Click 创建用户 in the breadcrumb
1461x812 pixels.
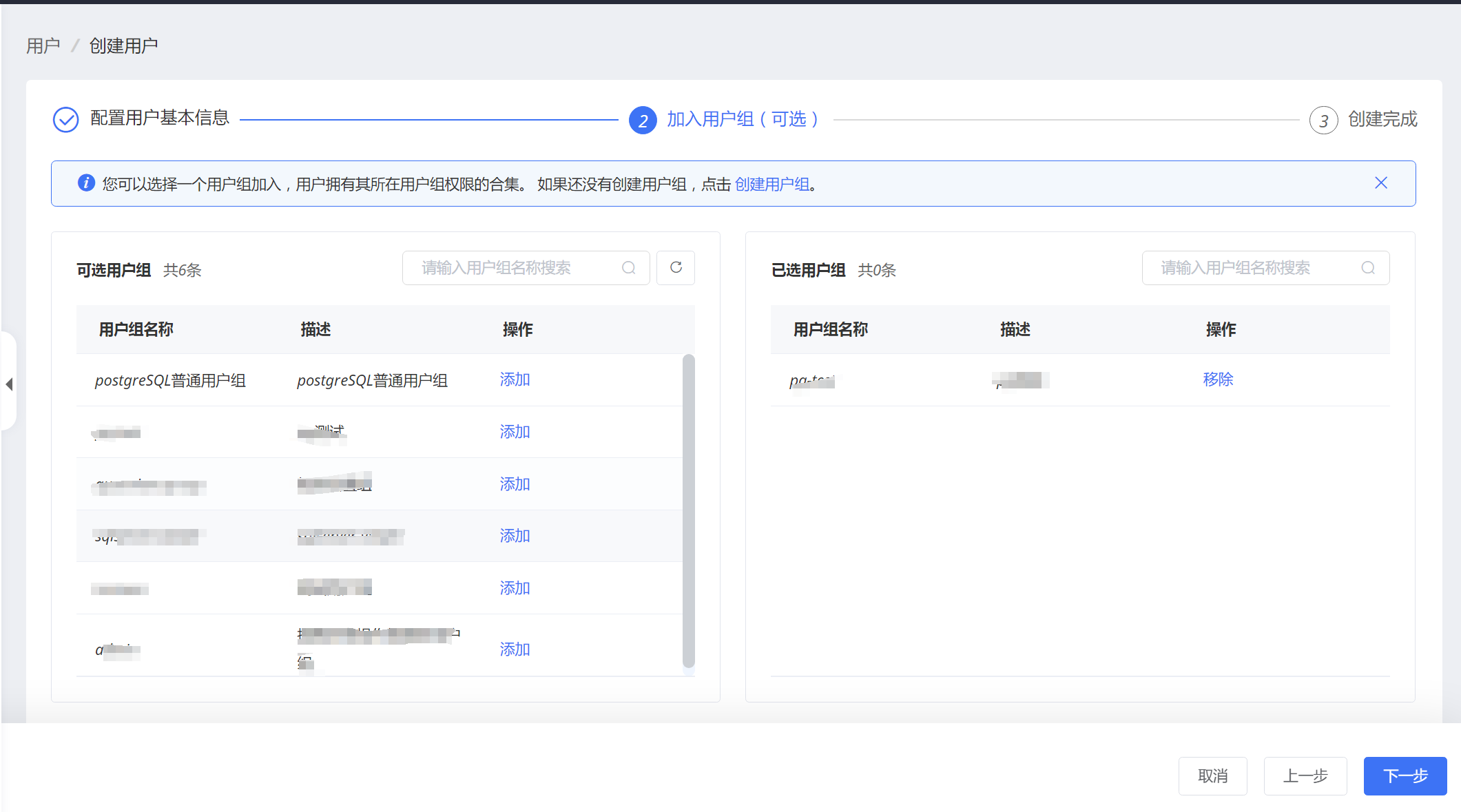pyautogui.click(x=123, y=46)
